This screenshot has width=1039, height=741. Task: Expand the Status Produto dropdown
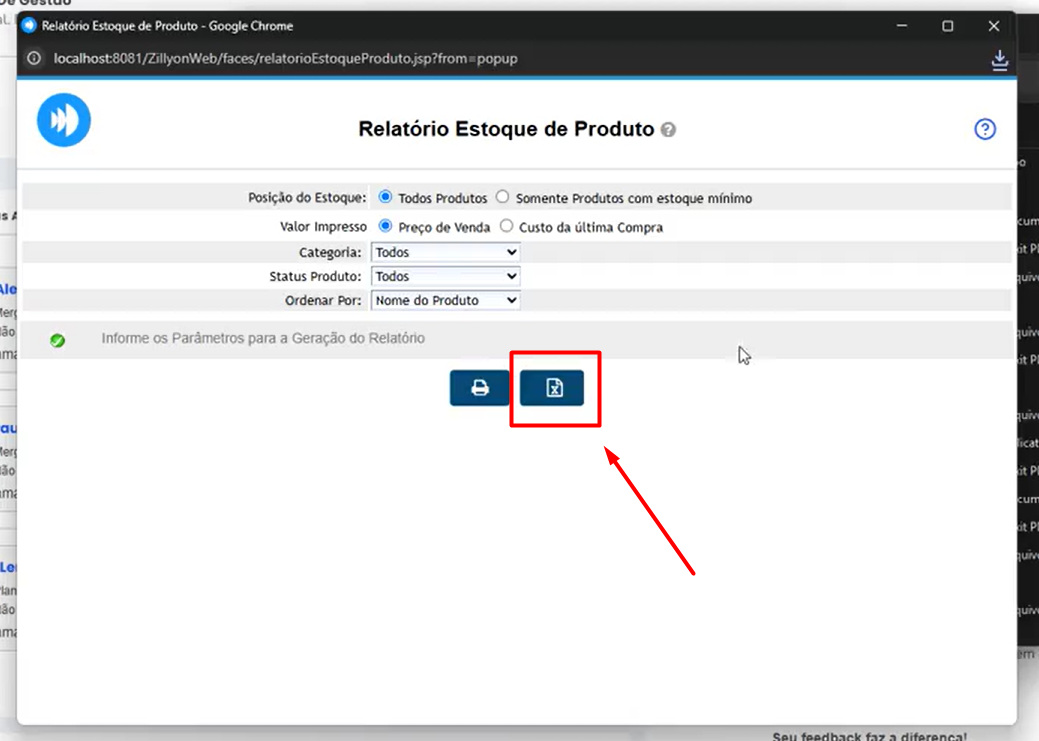coord(445,276)
